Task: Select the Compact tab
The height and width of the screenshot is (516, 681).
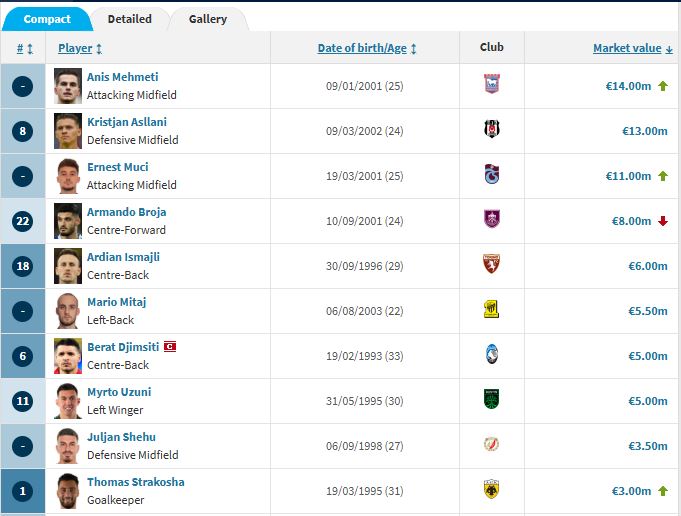Action: 47,19
